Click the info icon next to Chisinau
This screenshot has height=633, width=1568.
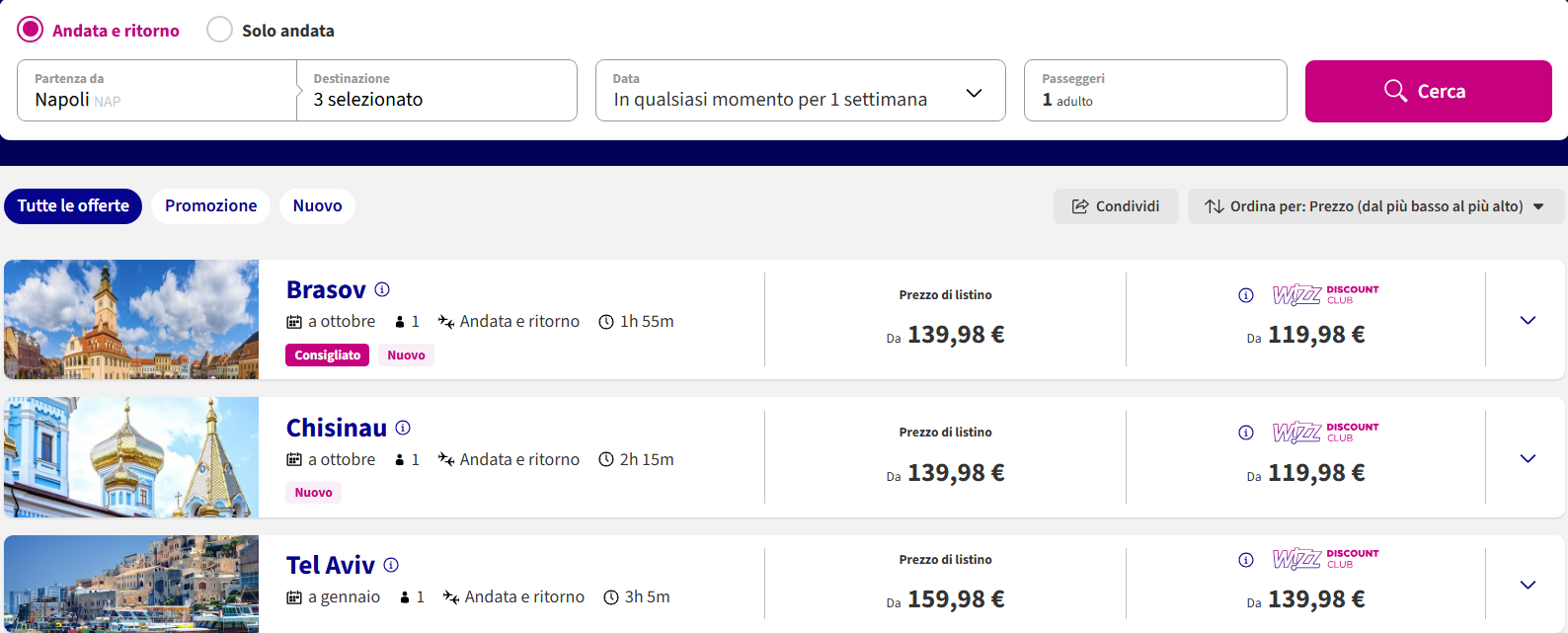click(403, 428)
